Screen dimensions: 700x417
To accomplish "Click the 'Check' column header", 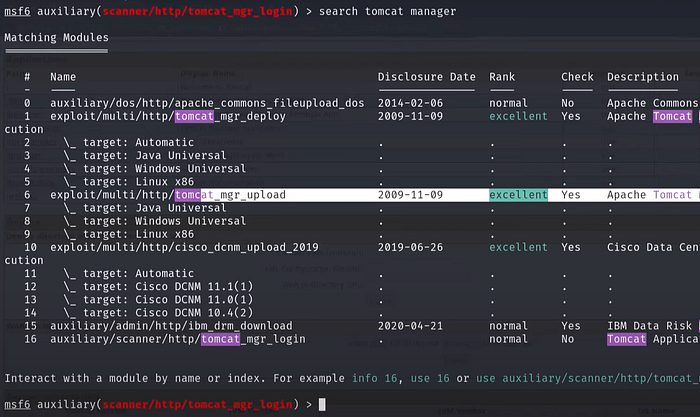I will pyautogui.click(x=577, y=77).
